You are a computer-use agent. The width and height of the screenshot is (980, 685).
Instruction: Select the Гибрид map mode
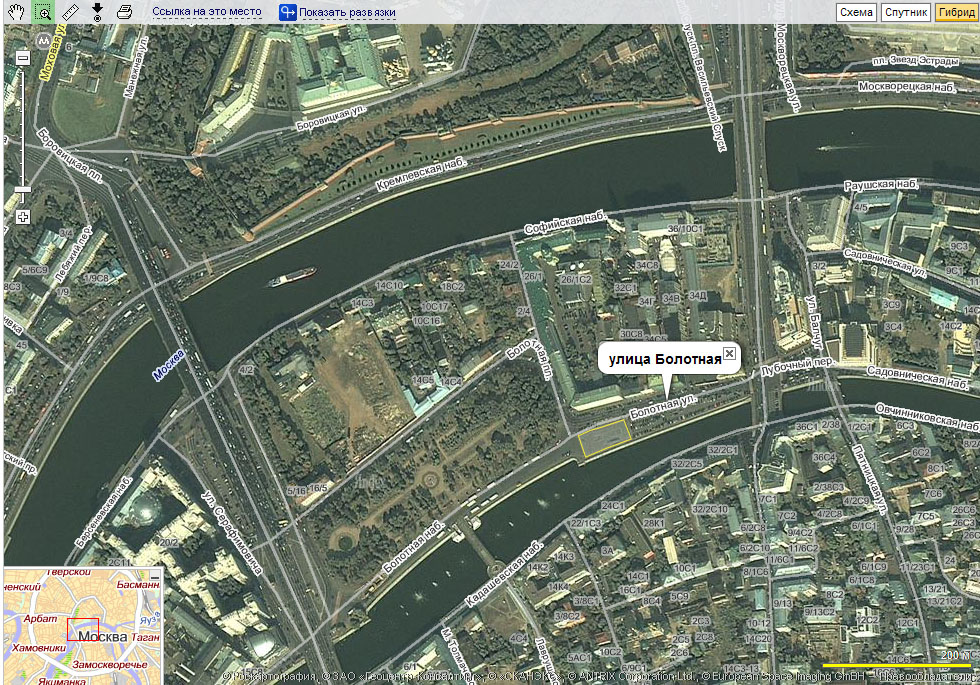[956, 12]
